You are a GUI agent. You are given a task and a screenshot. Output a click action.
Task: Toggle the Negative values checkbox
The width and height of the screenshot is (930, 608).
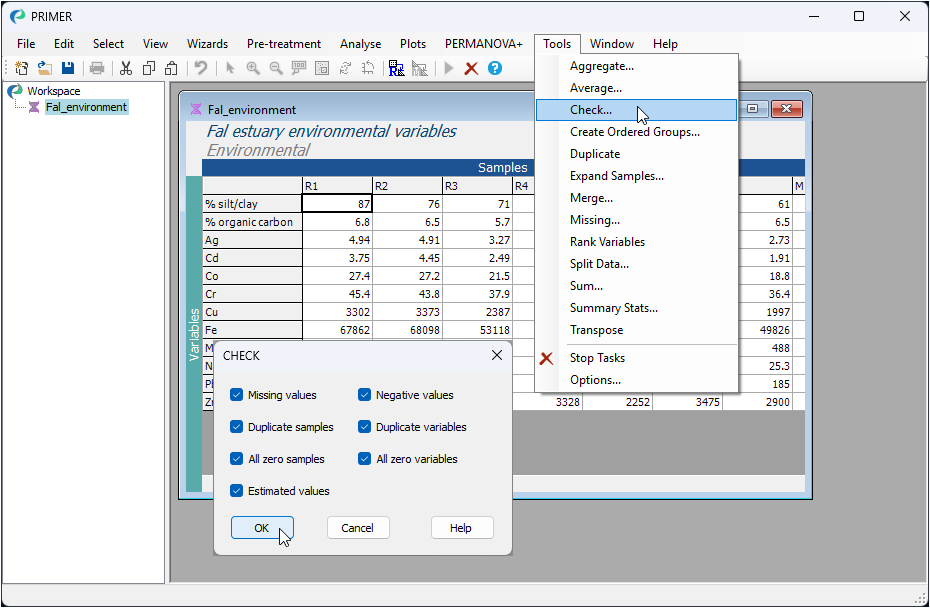click(x=365, y=395)
